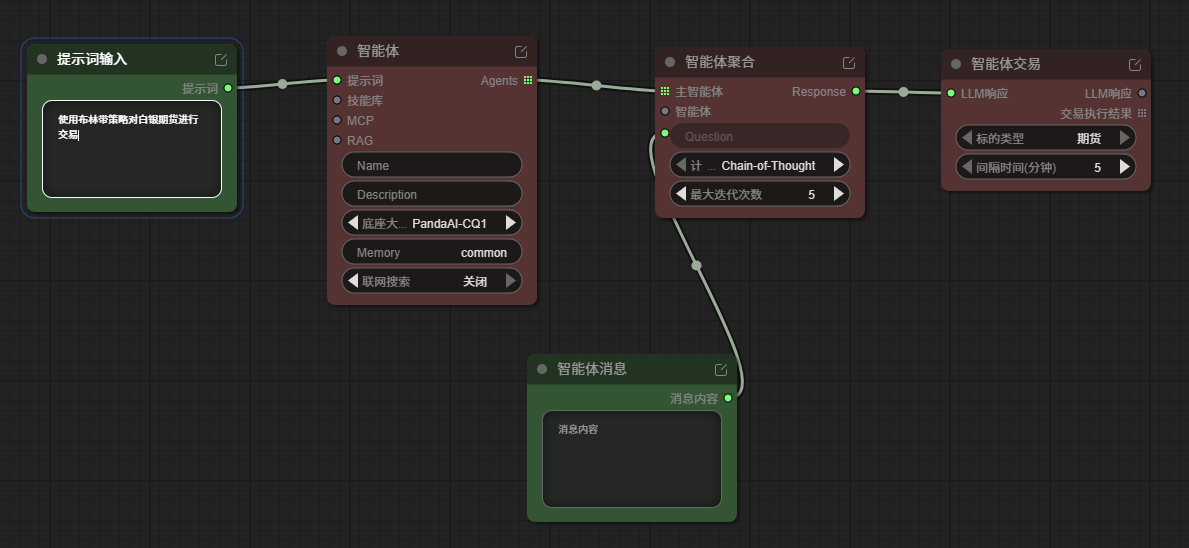1189x548 pixels.
Task: Click the edit icon on 智能体交易 node
Action: (1135, 65)
